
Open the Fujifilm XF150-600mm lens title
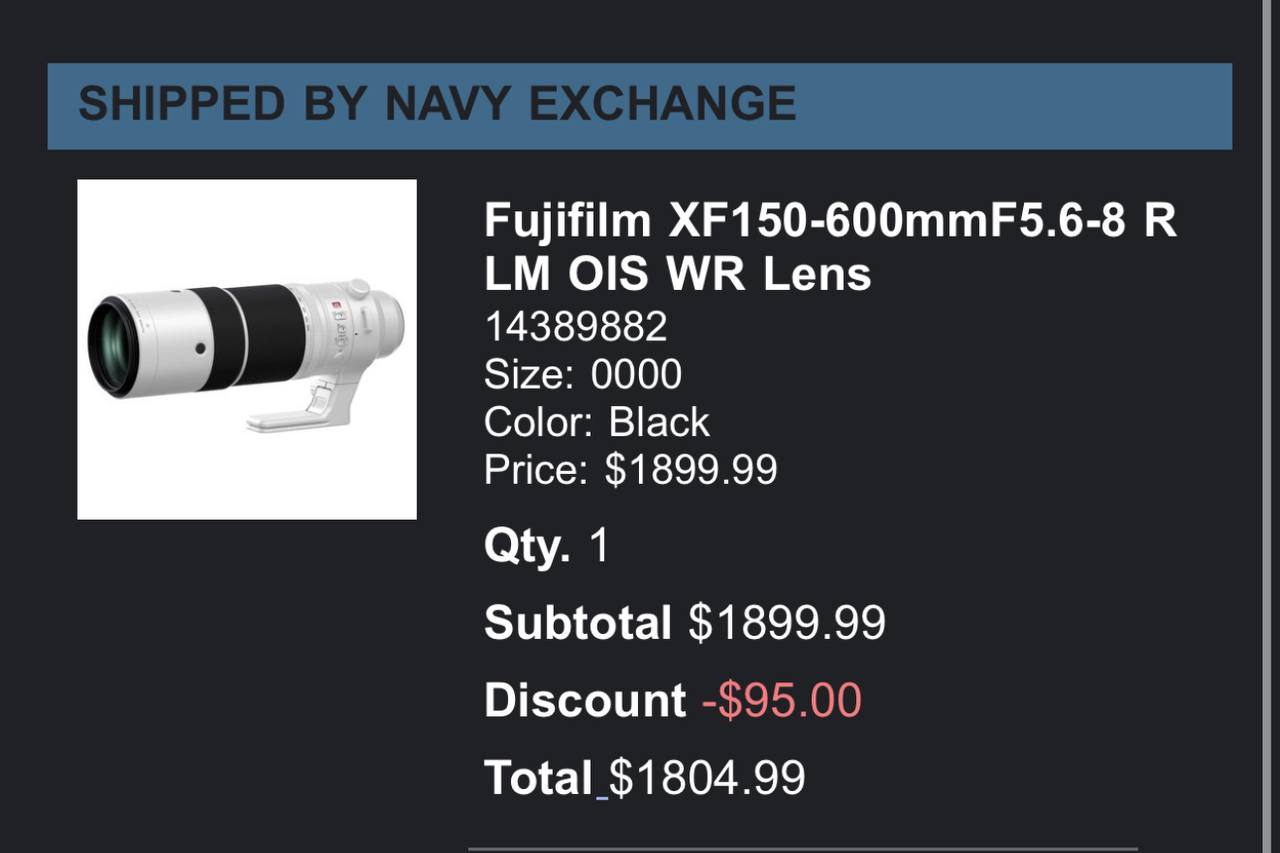829,246
